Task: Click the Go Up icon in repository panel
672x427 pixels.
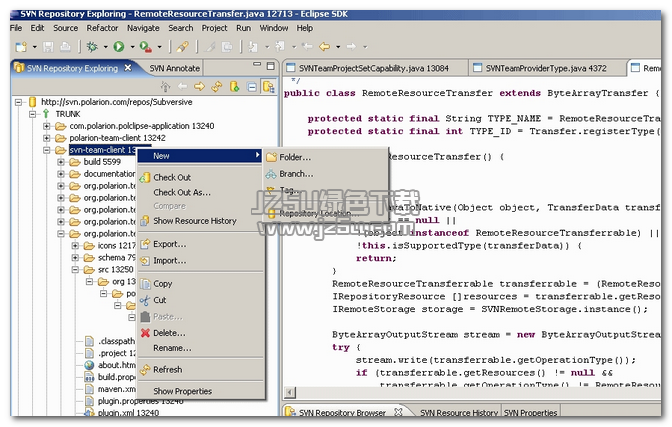Action: point(165,87)
